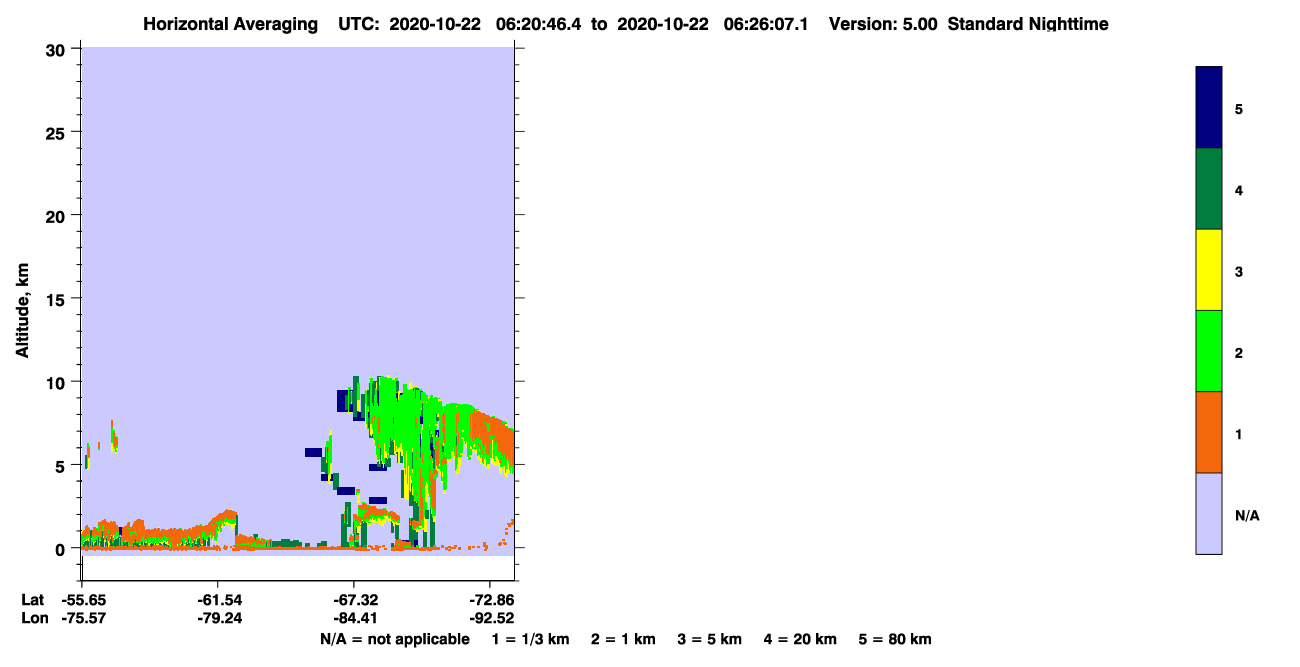Click the '3 = 5 km' legend entry

point(710,639)
